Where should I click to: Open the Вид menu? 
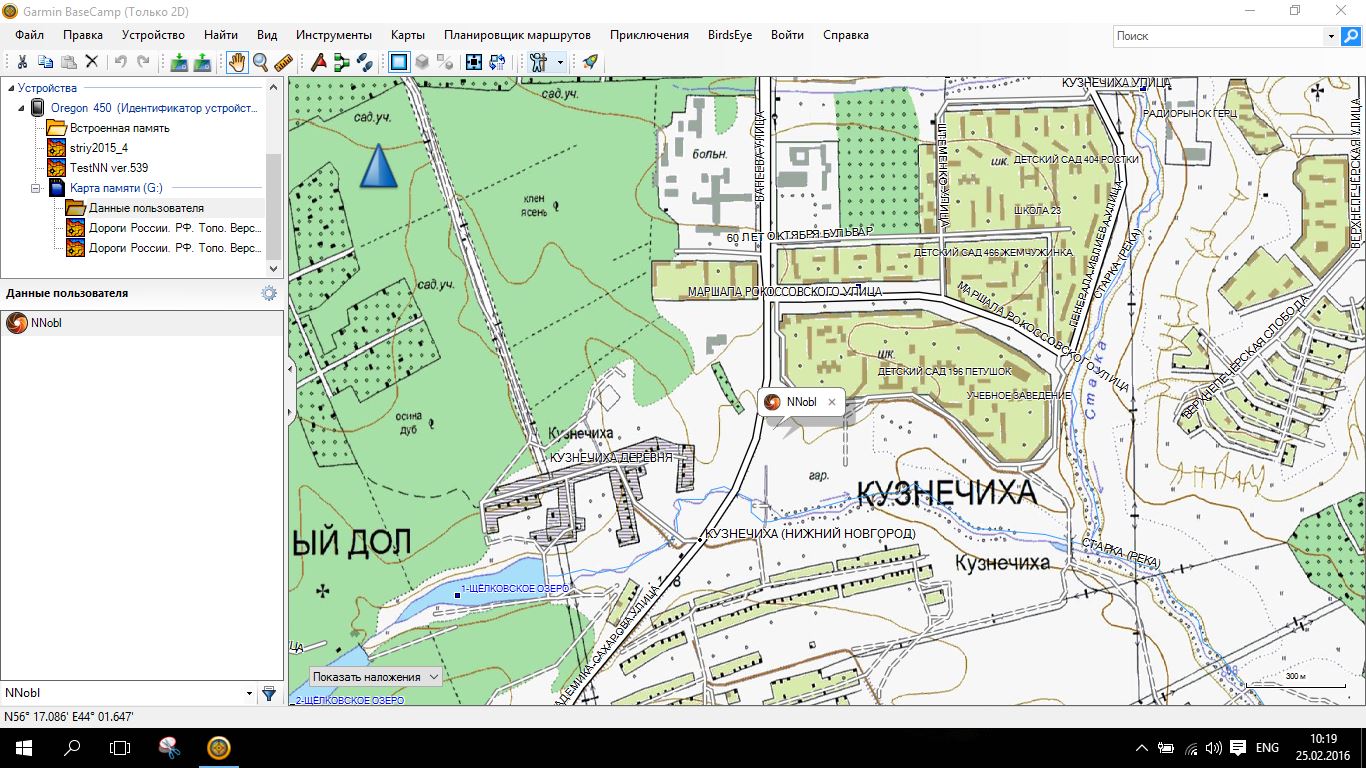click(267, 35)
